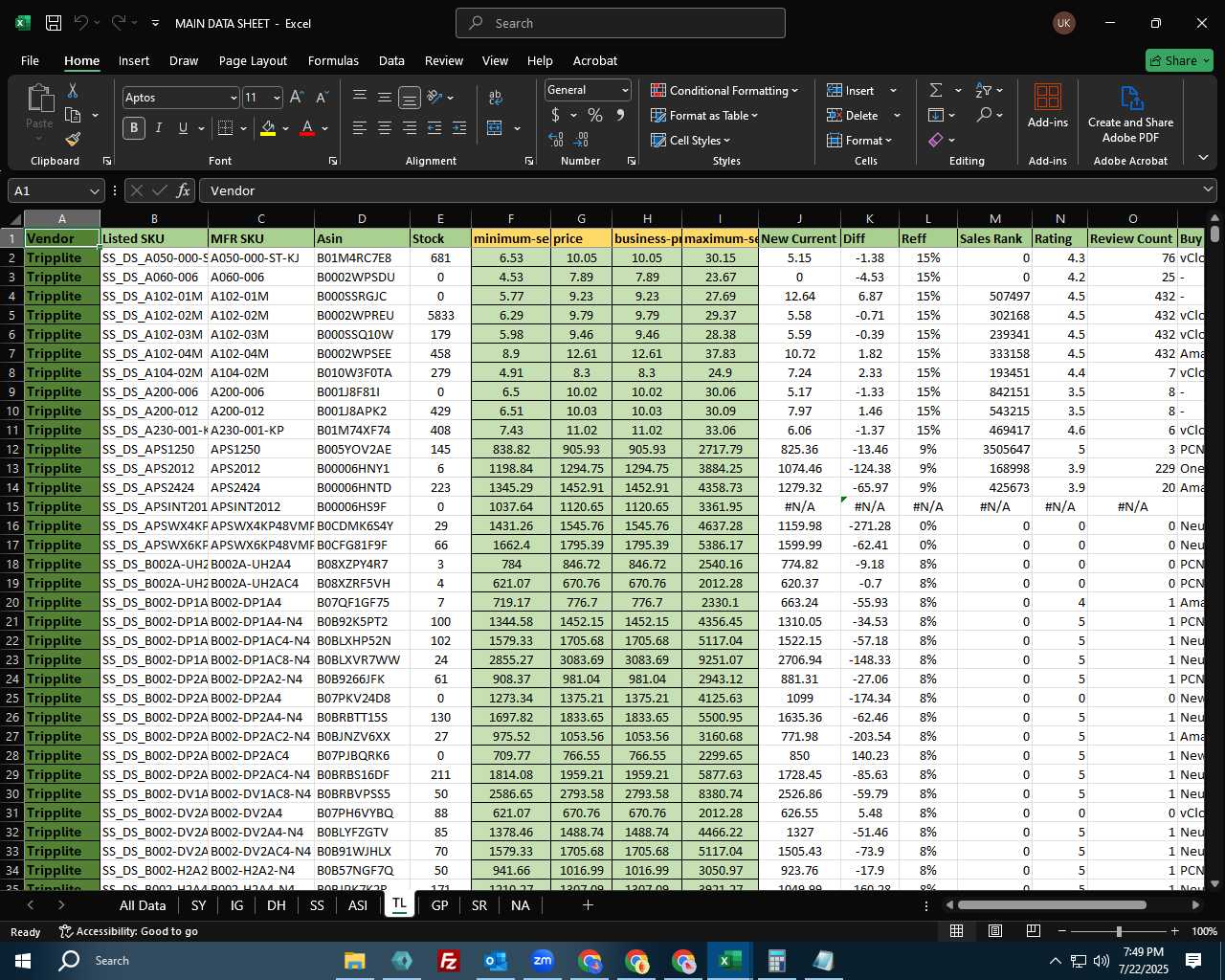Viewport: 1225px width, 980px height.
Task: Switch to the All Data sheet tab
Action: tap(143, 905)
